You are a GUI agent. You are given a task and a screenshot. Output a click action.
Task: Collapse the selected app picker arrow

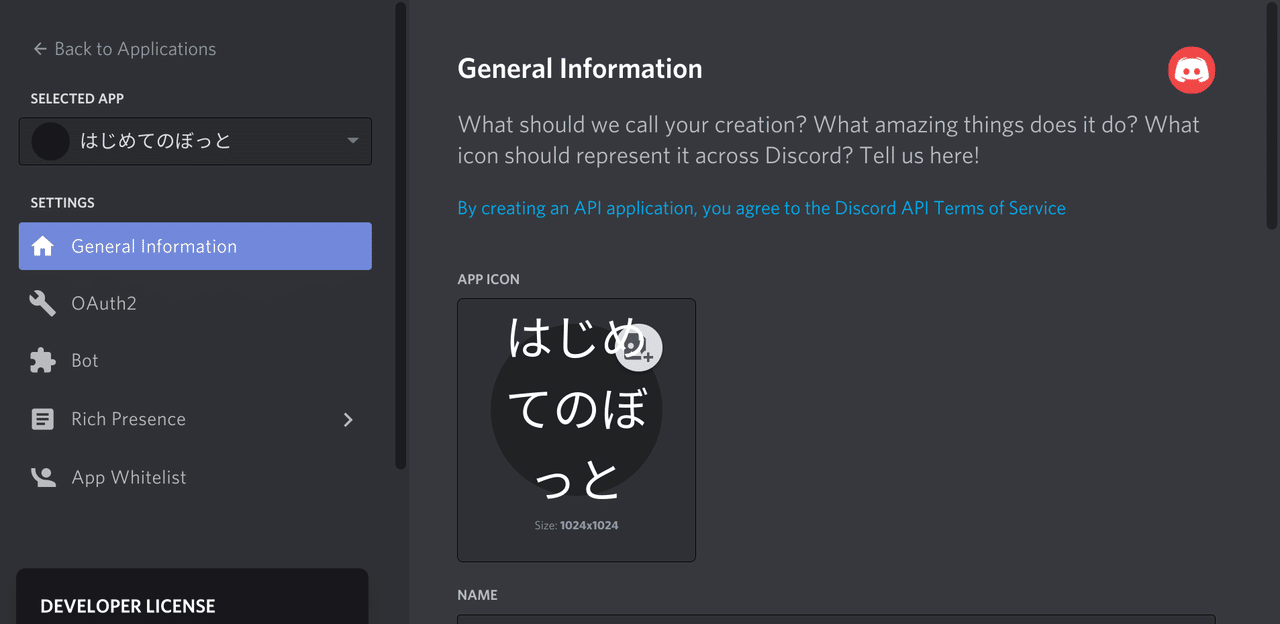(x=352, y=141)
